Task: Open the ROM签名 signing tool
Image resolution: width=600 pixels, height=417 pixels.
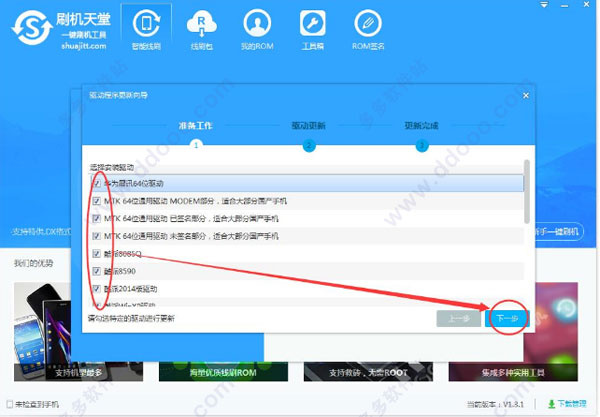Action: (368, 29)
